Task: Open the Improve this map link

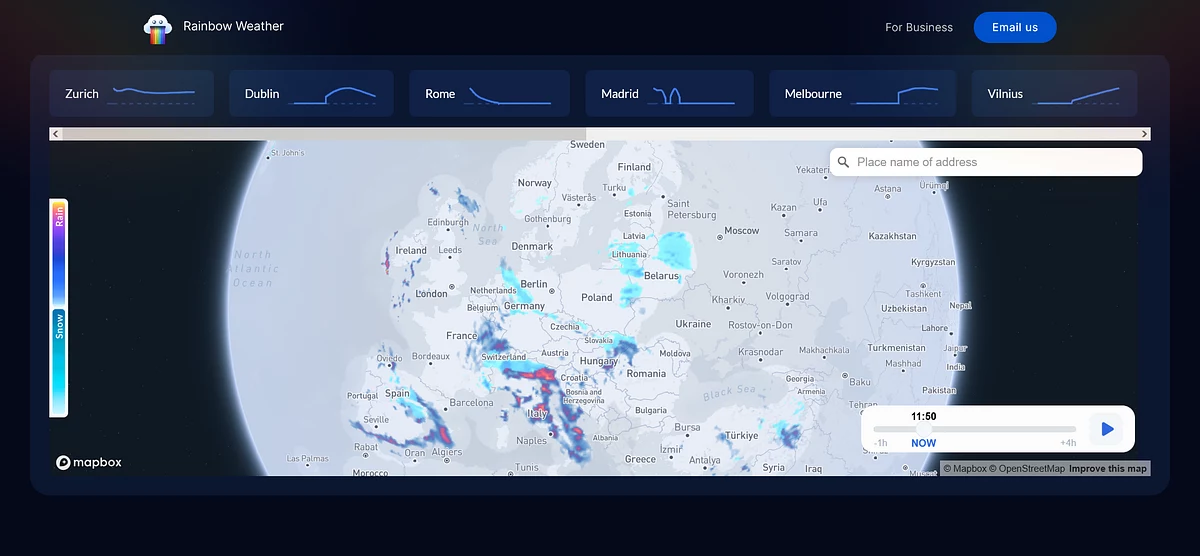Action: [1108, 469]
